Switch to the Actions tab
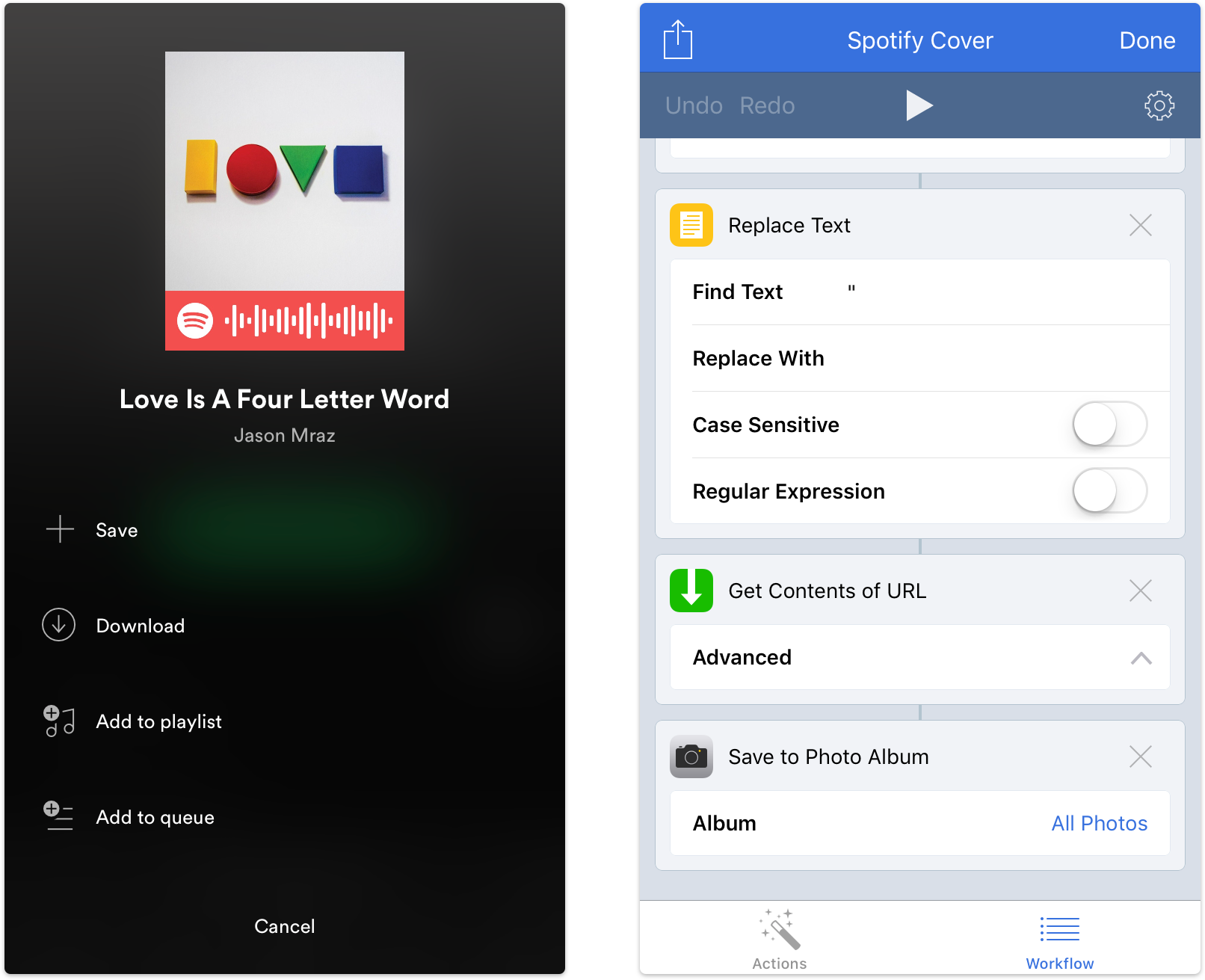This screenshot has width=1205, height=980. tap(780, 939)
